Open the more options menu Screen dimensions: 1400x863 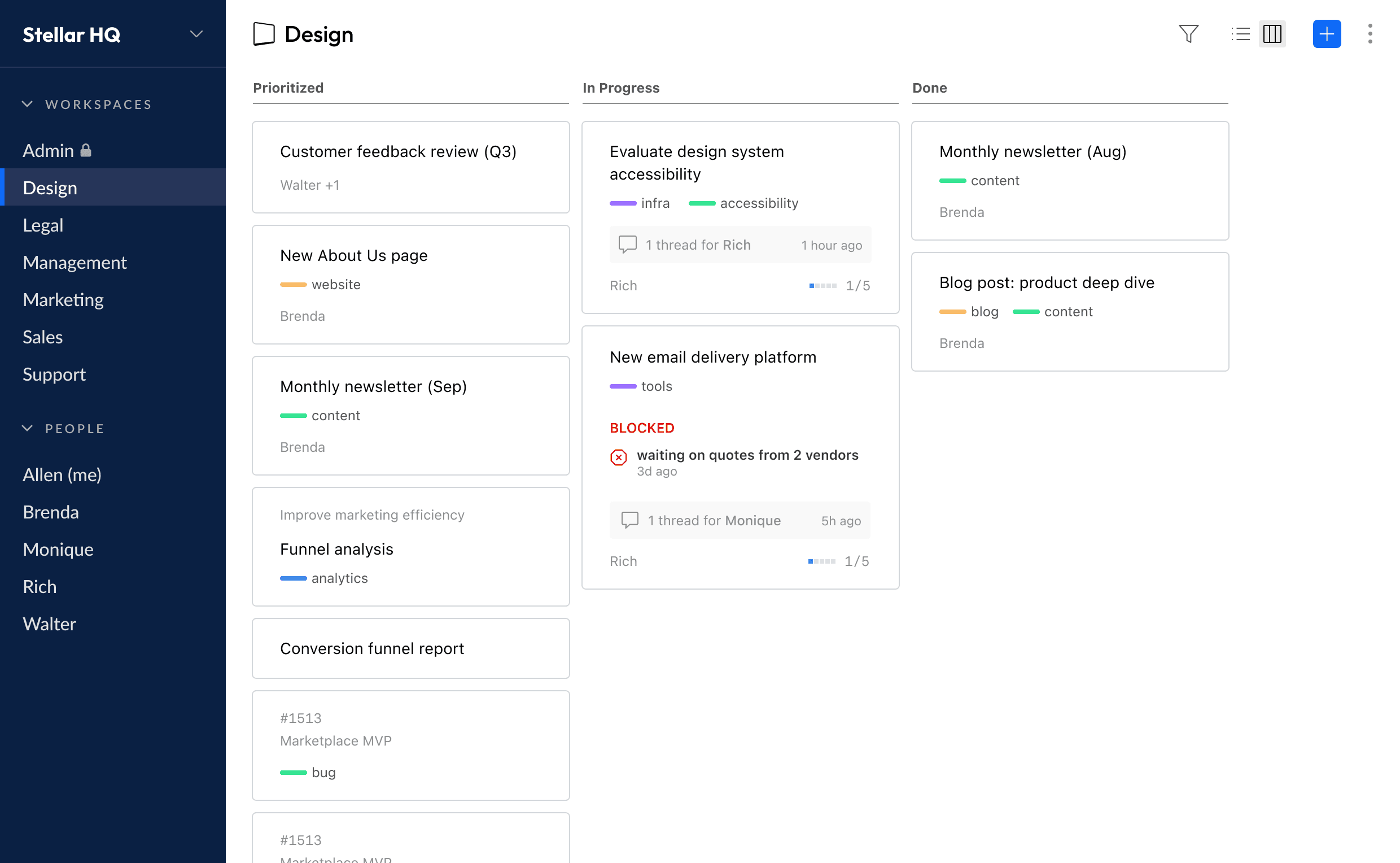(x=1371, y=34)
